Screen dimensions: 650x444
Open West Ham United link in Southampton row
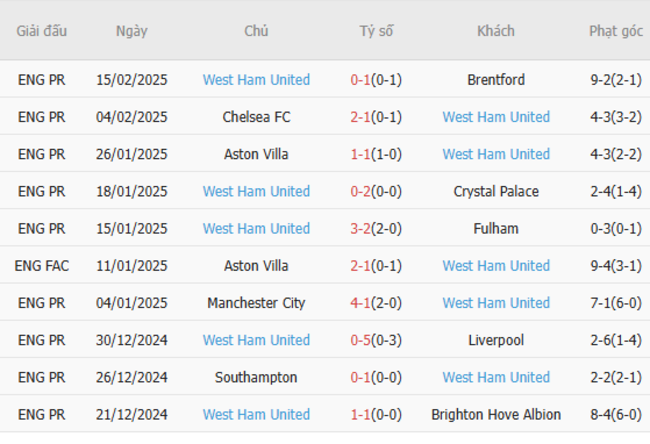(x=496, y=377)
